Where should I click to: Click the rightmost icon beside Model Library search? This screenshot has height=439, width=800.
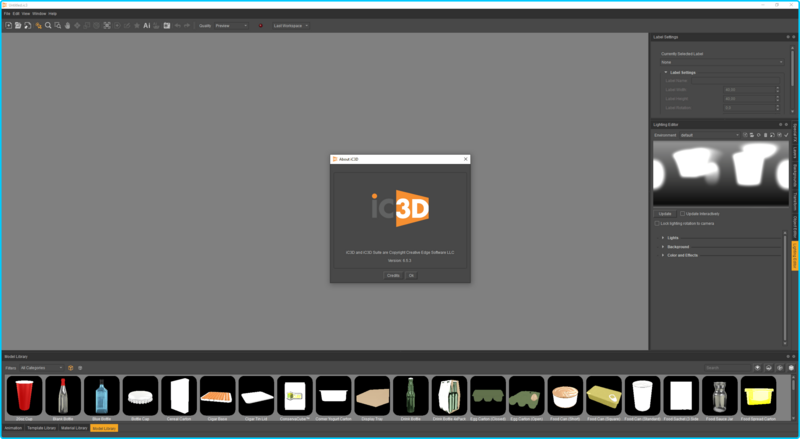tap(791, 368)
